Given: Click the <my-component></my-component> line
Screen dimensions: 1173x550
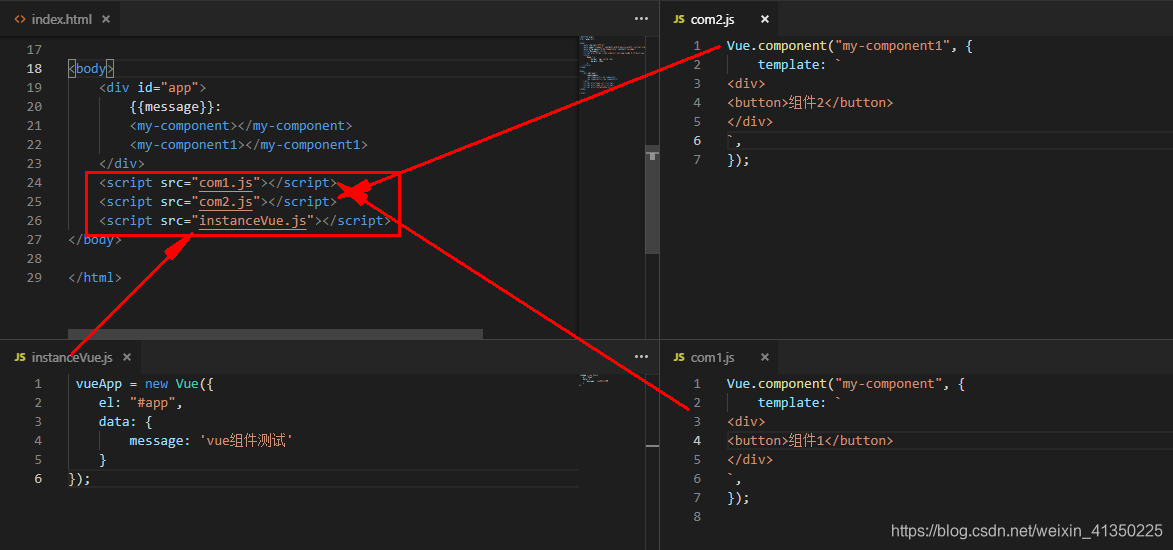Looking at the screenshot, I should (240, 126).
